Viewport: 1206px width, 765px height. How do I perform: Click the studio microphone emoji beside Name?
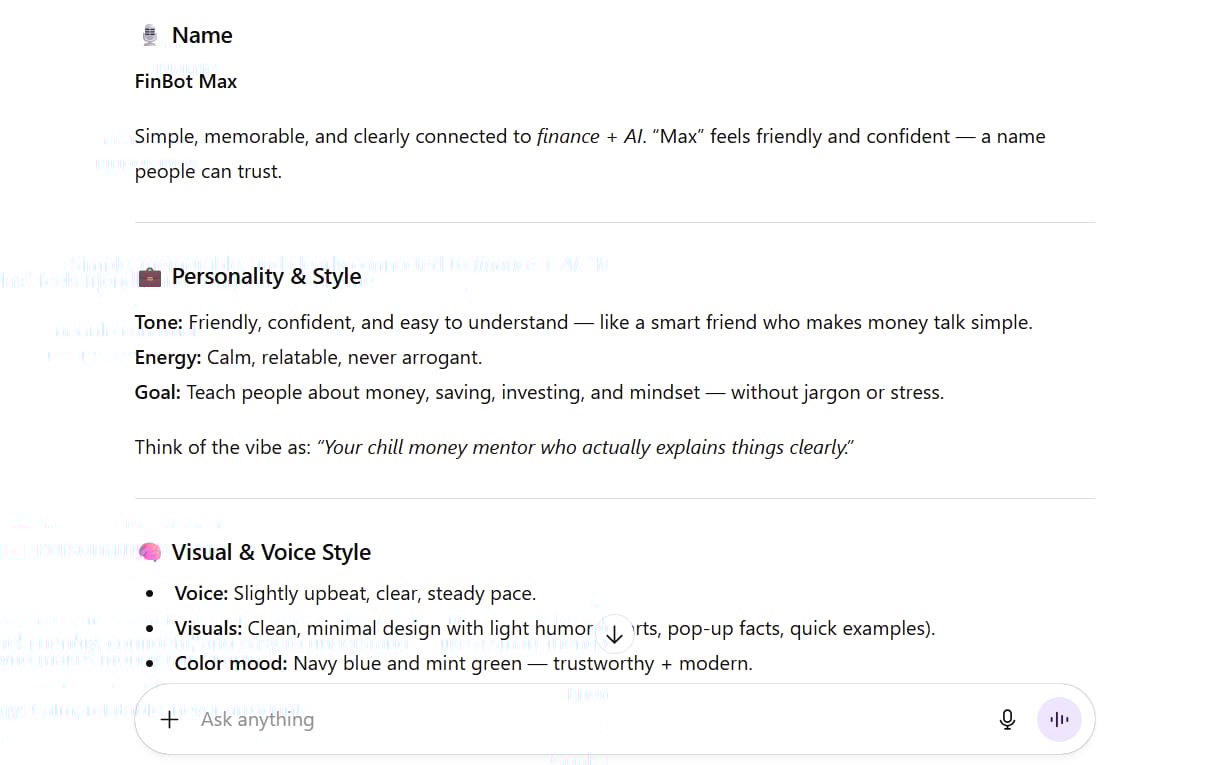click(x=150, y=36)
